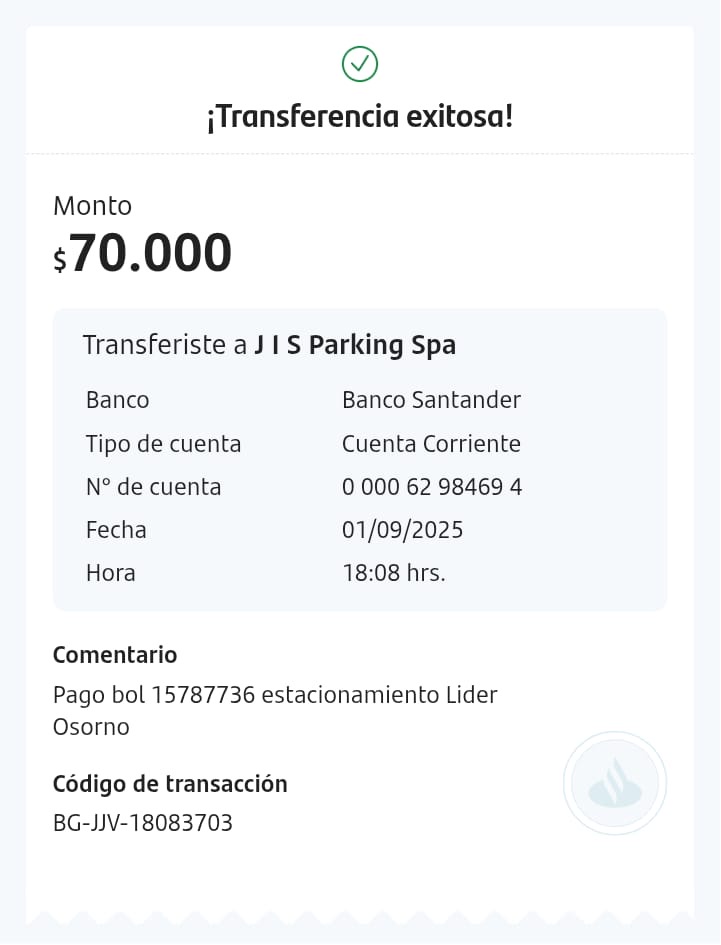This screenshot has height=945, width=721.
Task: Select transaction code BG-JJV-18083703
Action: tap(143, 823)
